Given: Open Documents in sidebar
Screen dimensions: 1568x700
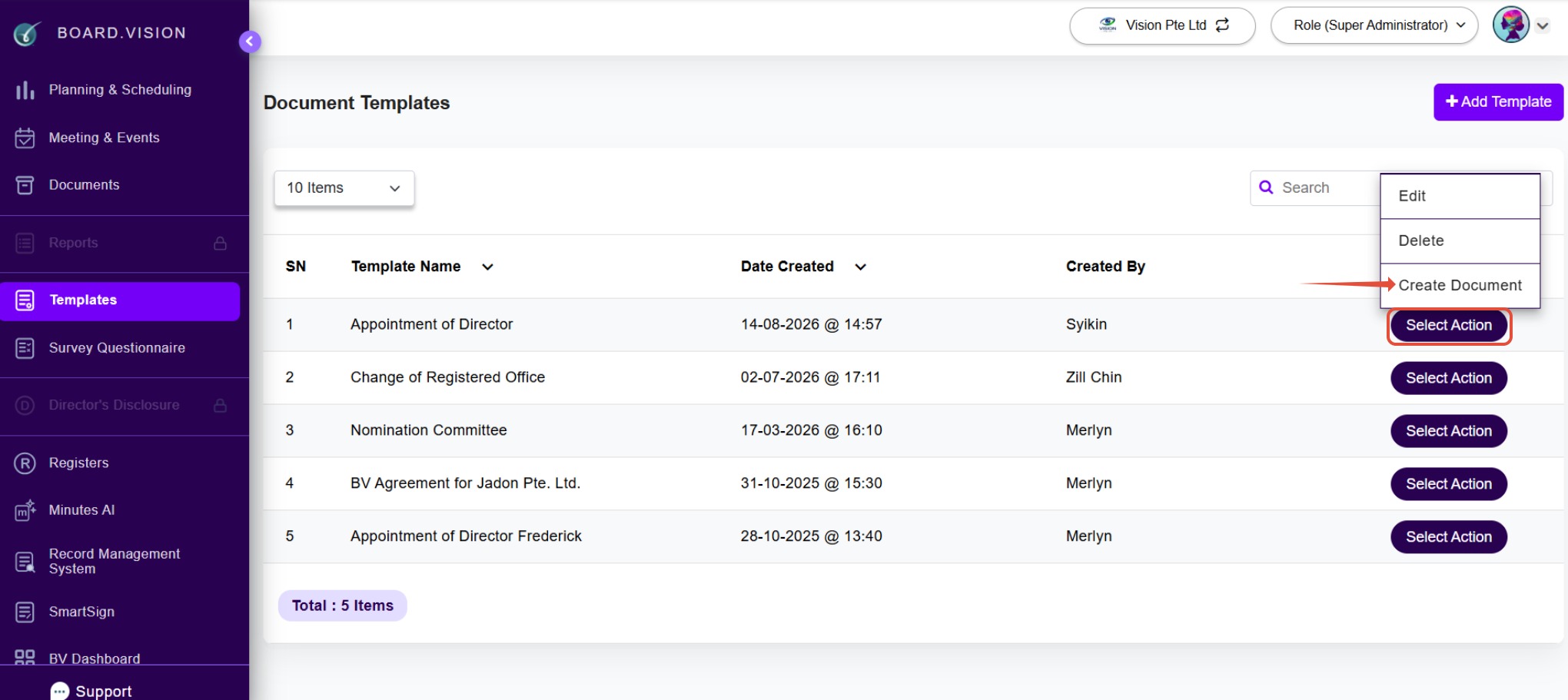Looking at the screenshot, I should coord(84,185).
